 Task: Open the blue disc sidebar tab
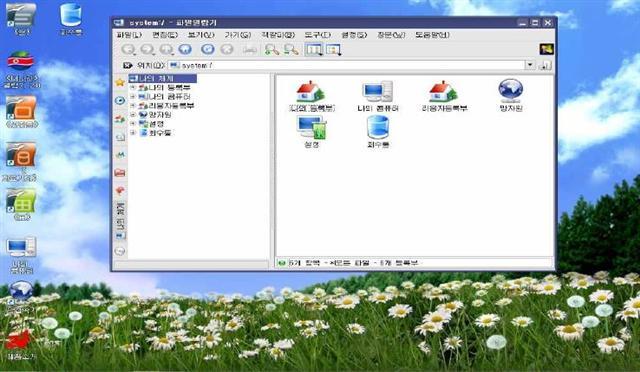(x=120, y=100)
